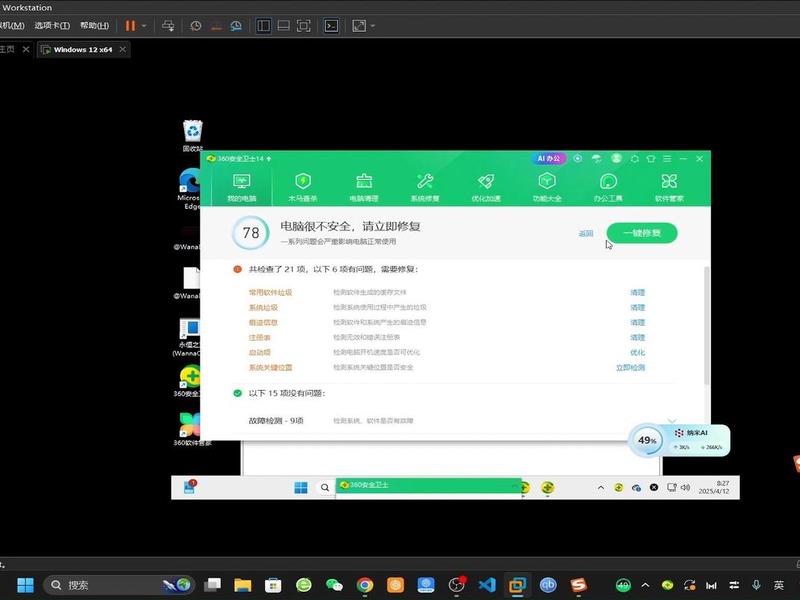The width and height of the screenshot is (800, 600).
Task: Click VM clock showing 2025/4/12
Action: (714, 487)
